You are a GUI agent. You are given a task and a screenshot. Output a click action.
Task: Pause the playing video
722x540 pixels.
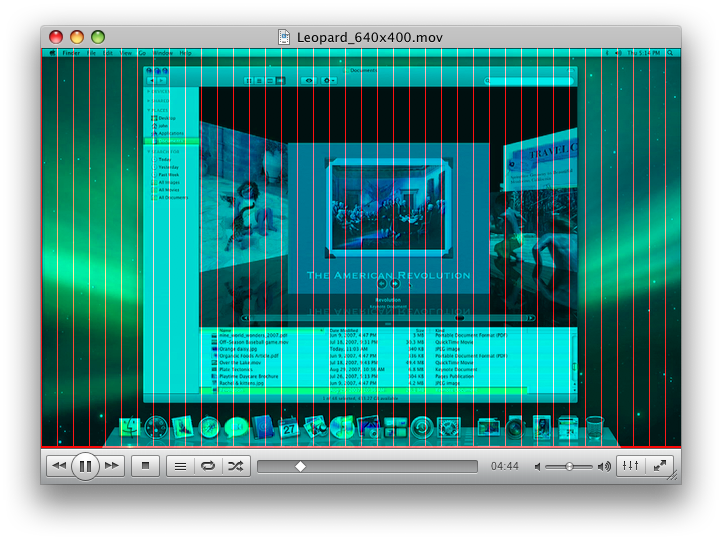tap(85, 466)
